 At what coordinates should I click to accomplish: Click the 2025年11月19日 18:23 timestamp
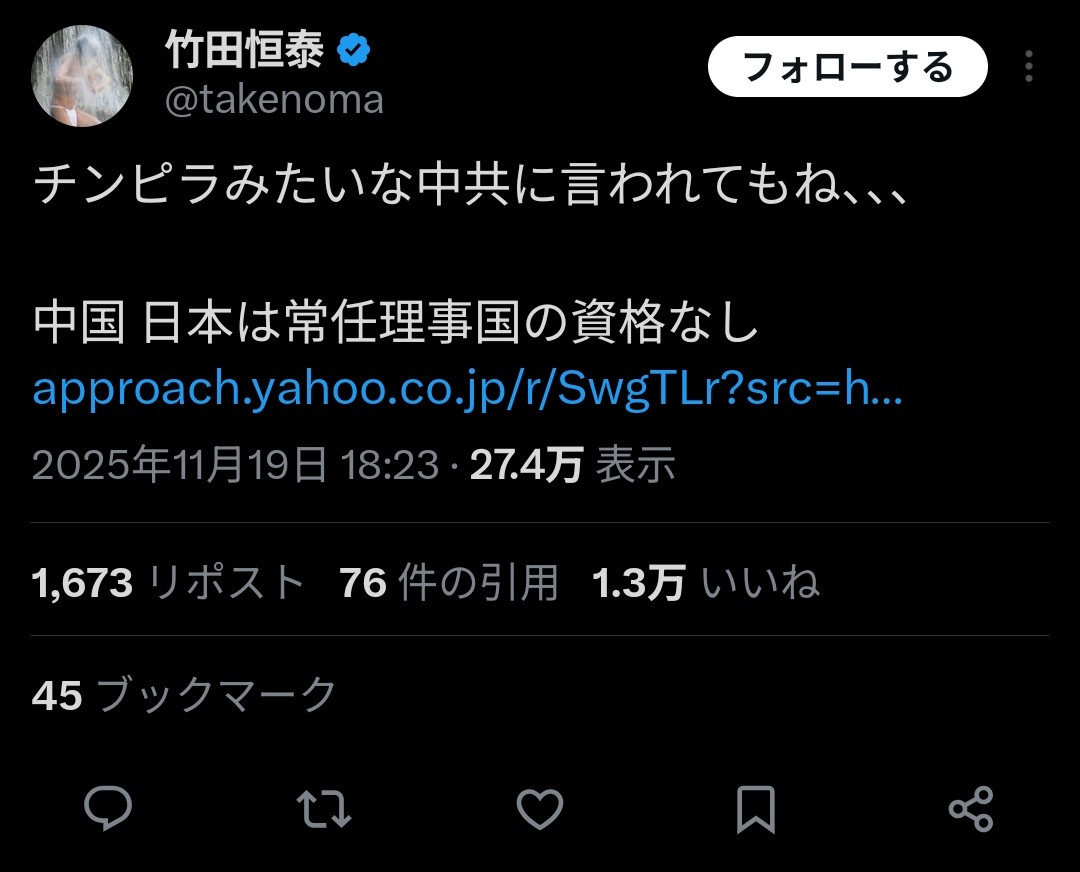[x=235, y=464]
